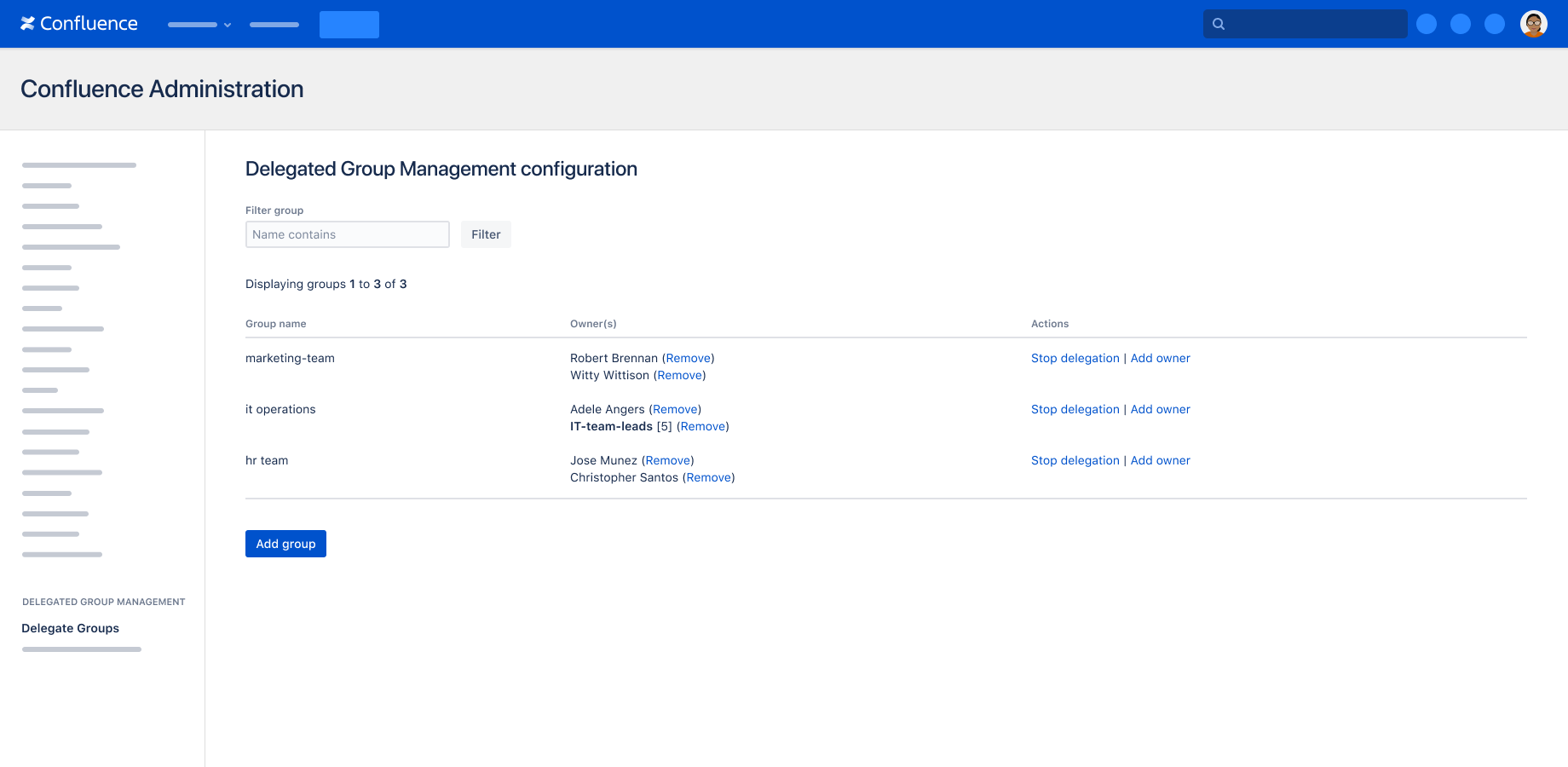Open the profile avatar menu
The width and height of the screenshot is (1568, 767).
pyautogui.click(x=1533, y=23)
